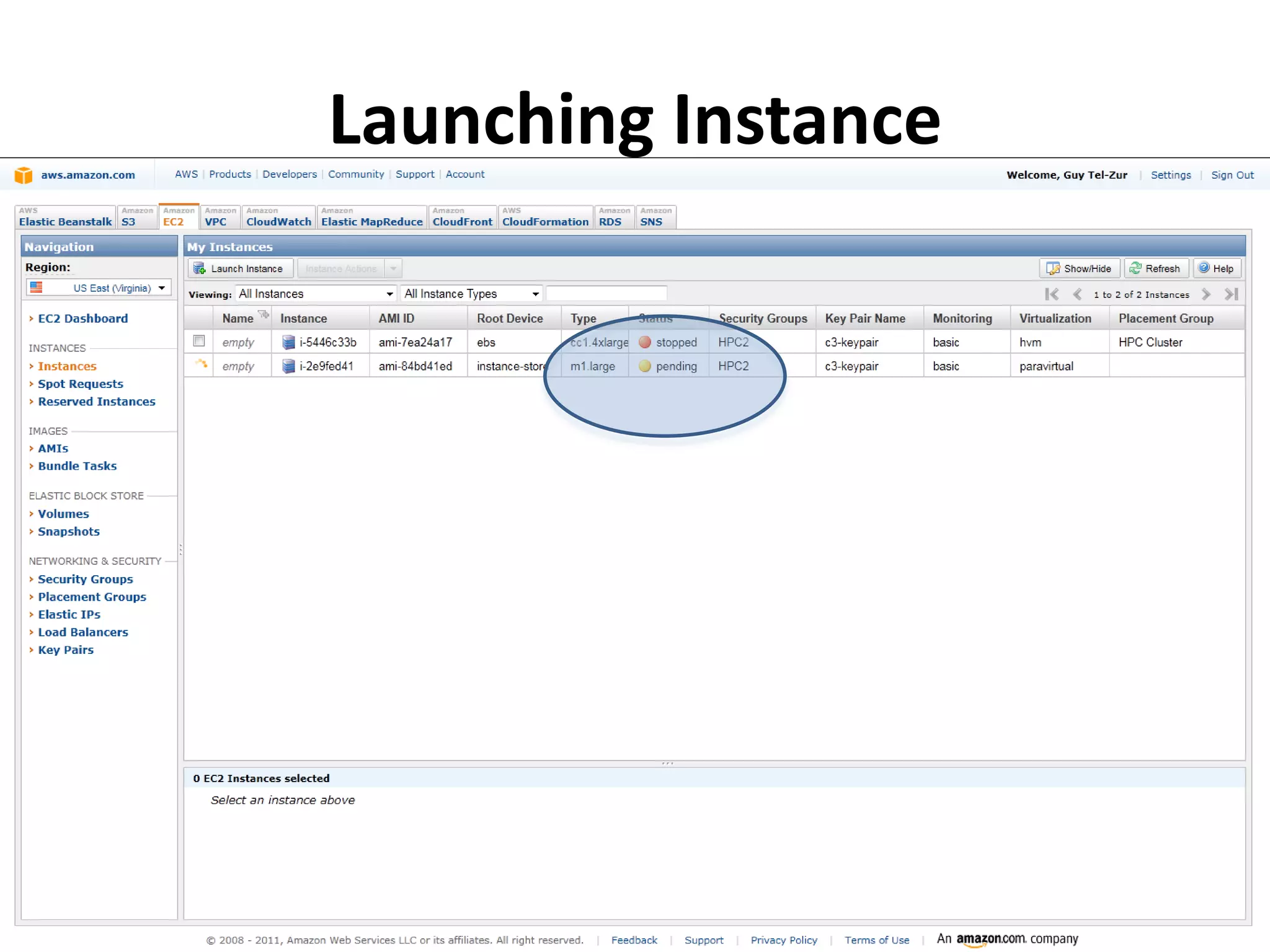This screenshot has width=1270, height=952.
Task: Open EC2 Dashboard in navigation
Action: pos(83,319)
